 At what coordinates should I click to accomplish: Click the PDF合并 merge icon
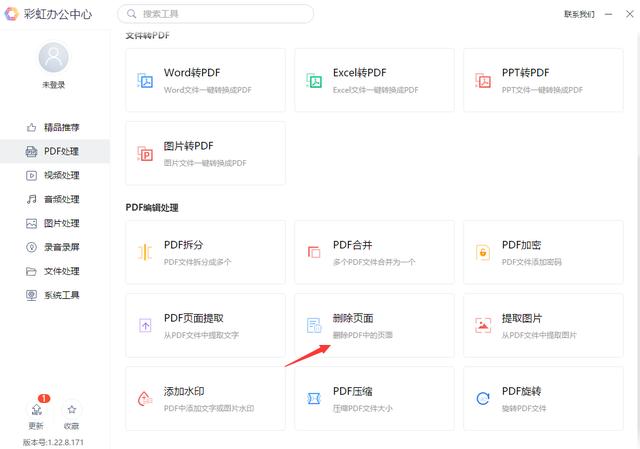tap(314, 252)
